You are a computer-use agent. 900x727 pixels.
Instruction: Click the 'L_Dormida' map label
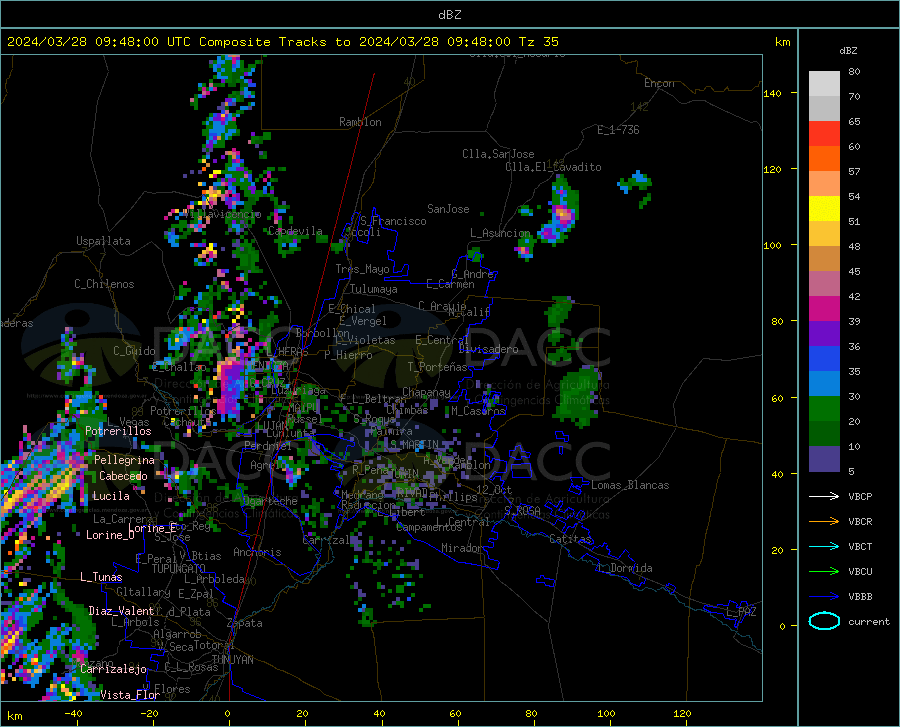click(x=625, y=569)
